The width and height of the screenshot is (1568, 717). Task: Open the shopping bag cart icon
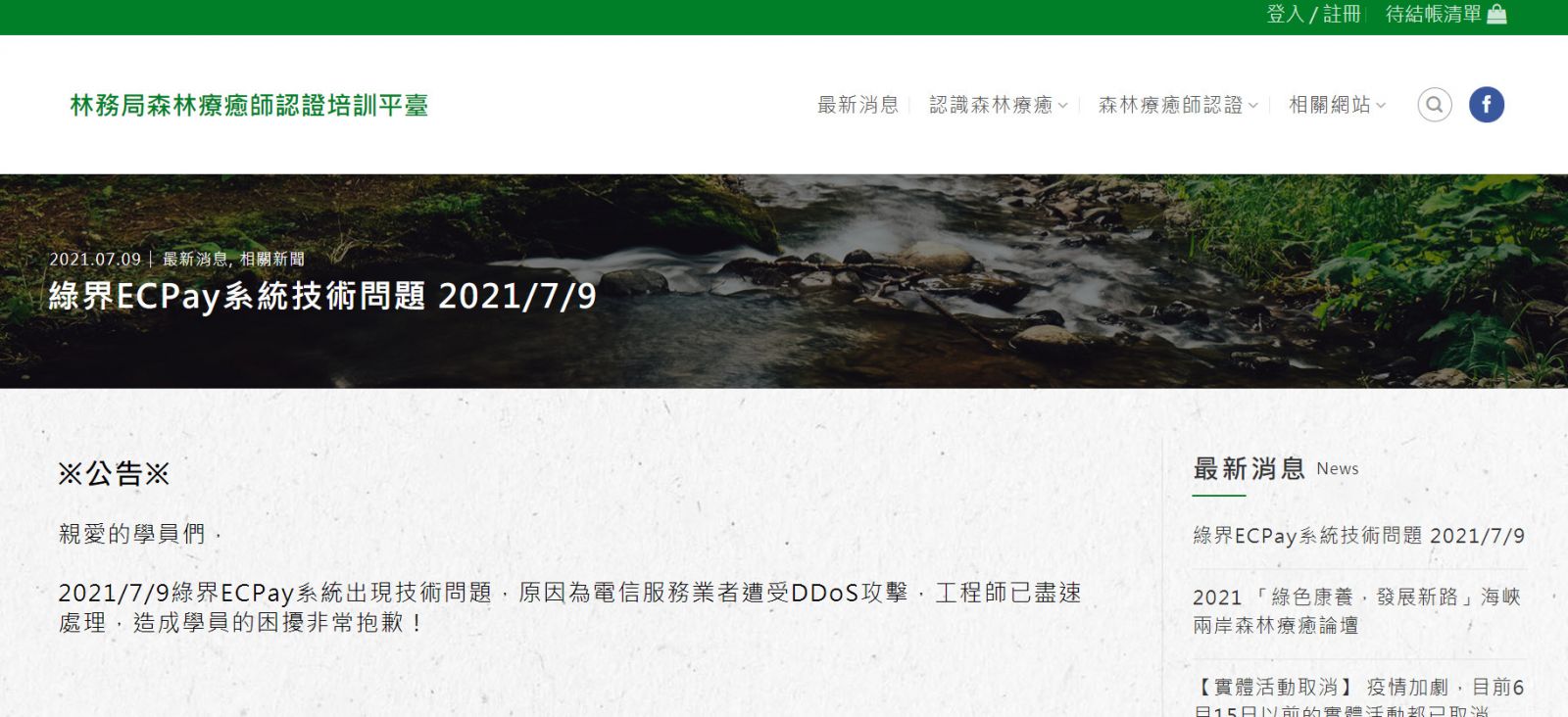point(1496,15)
